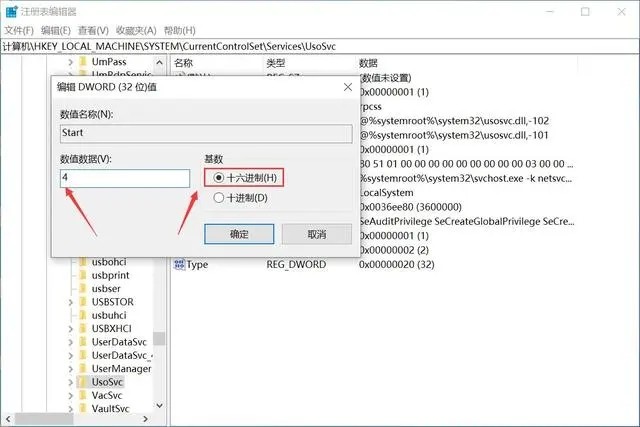Click the UmPass folder icon
Image resolution: width=640 pixels, height=427 pixels.
(x=83, y=62)
